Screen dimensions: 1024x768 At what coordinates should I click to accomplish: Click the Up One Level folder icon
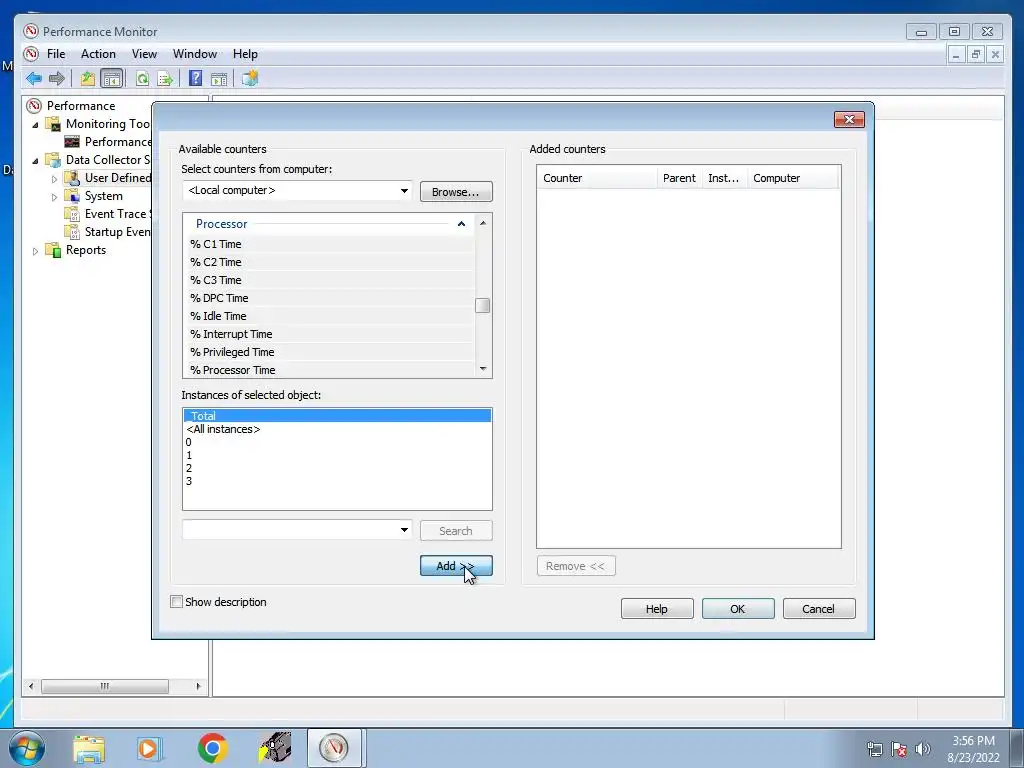tap(88, 79)
